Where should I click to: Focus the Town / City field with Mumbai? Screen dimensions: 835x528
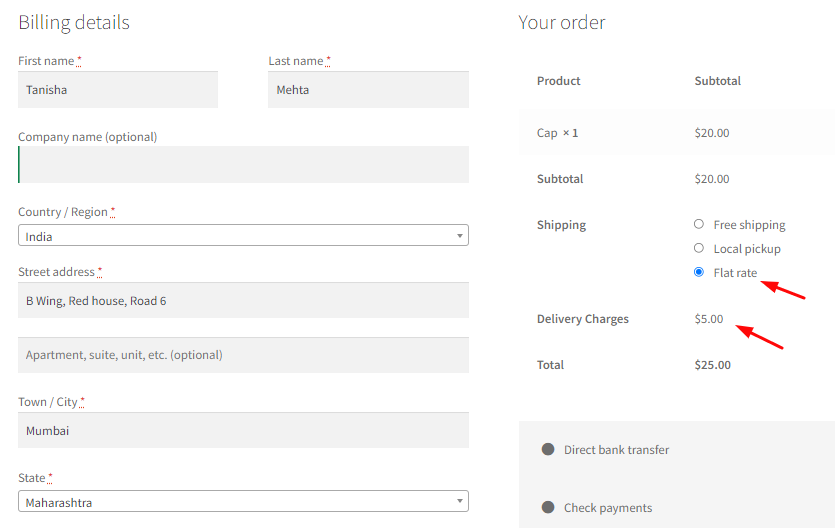pyautogui.click(x=243, y=430)
